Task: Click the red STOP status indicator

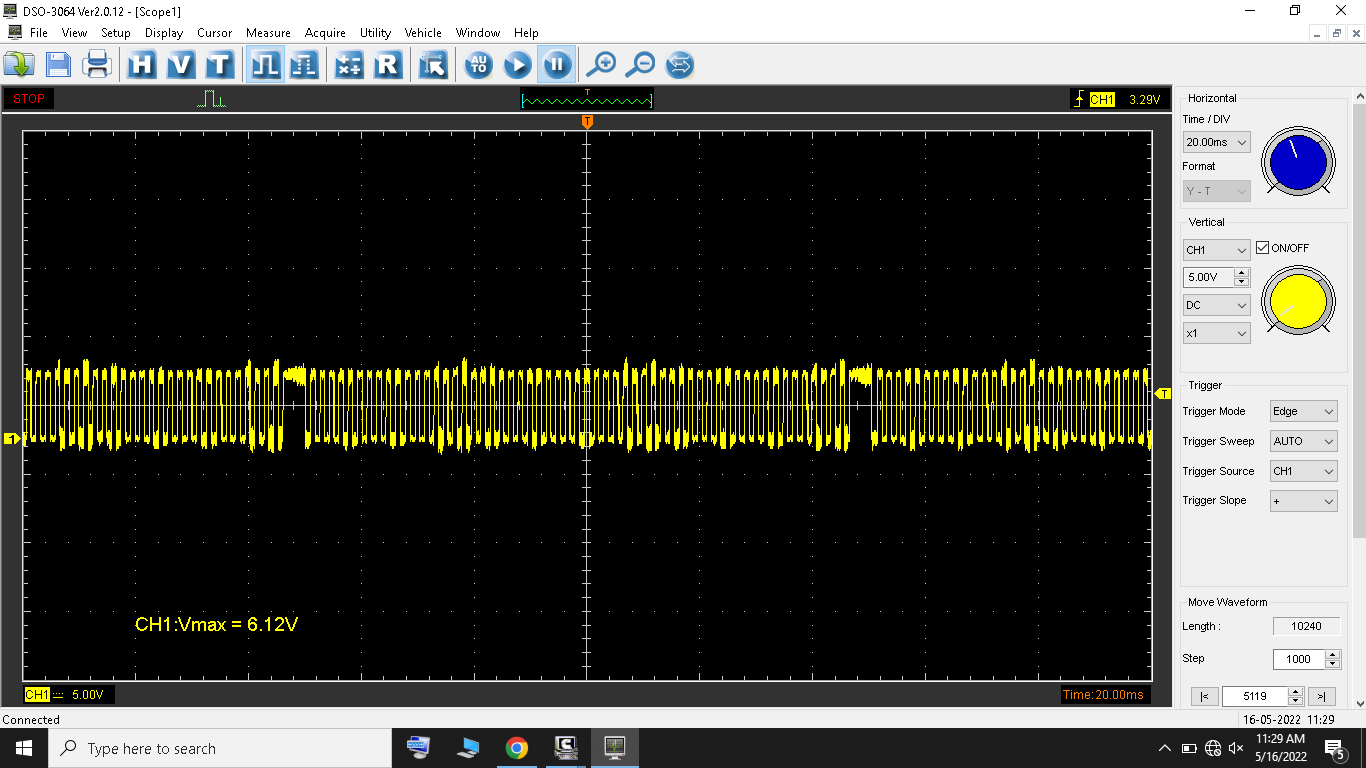Action: pyautogui.click(x=29, y=99)
